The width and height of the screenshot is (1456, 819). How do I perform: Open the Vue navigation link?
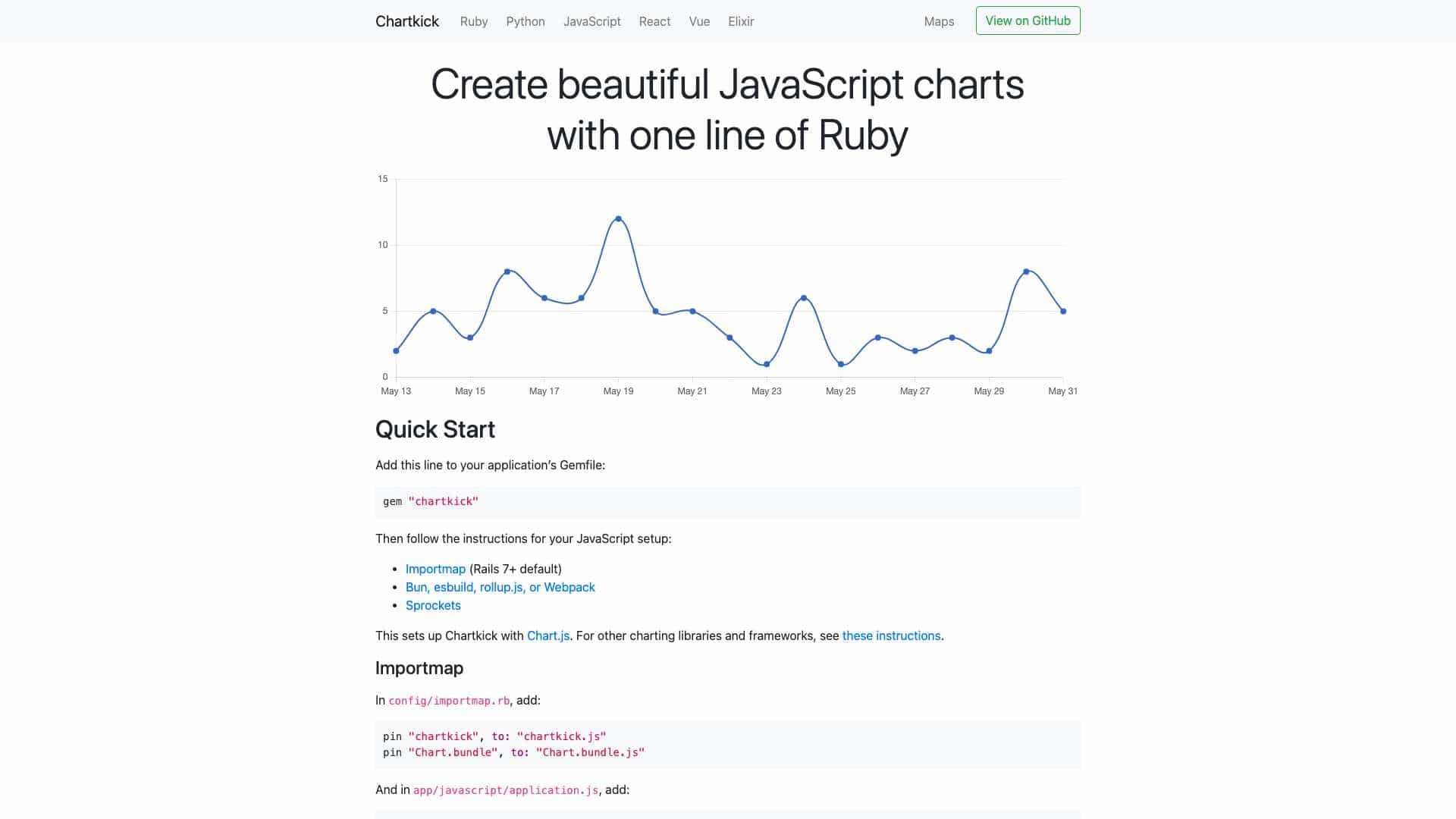699,21
